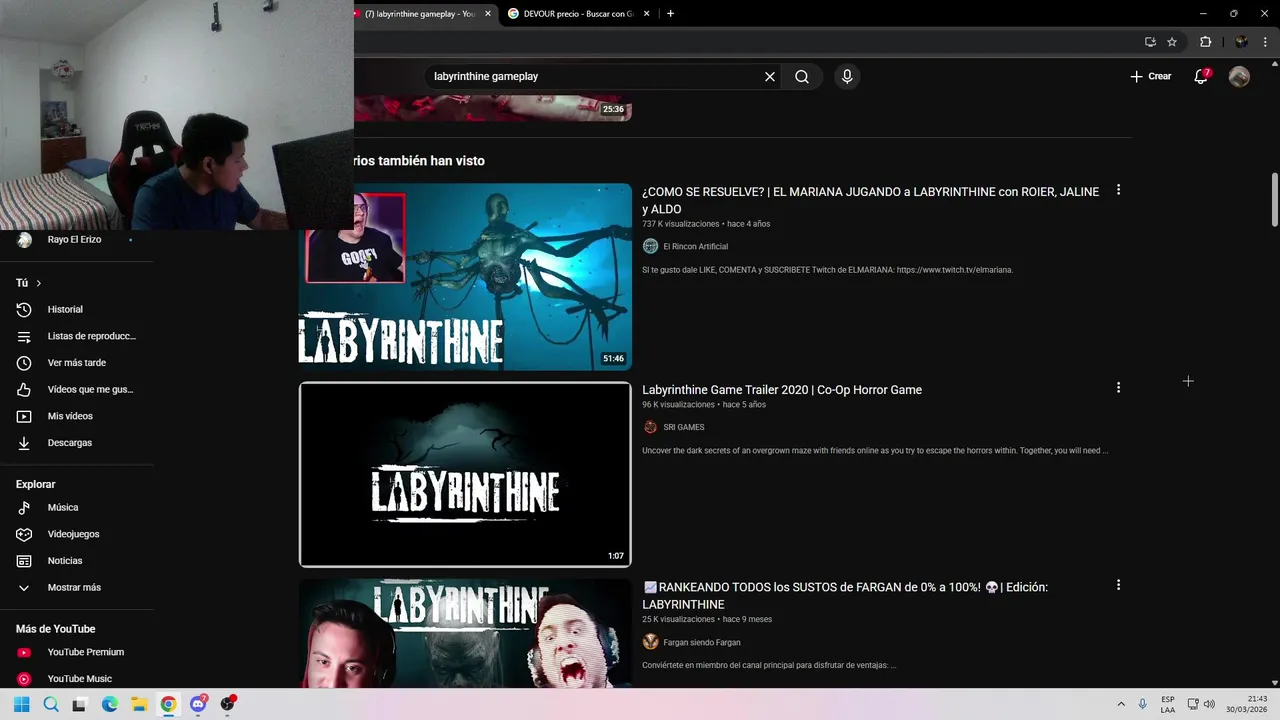Open El Rincon Artificial channel name
Screen dimensions: 1280x720
click(x=696, y=246)
